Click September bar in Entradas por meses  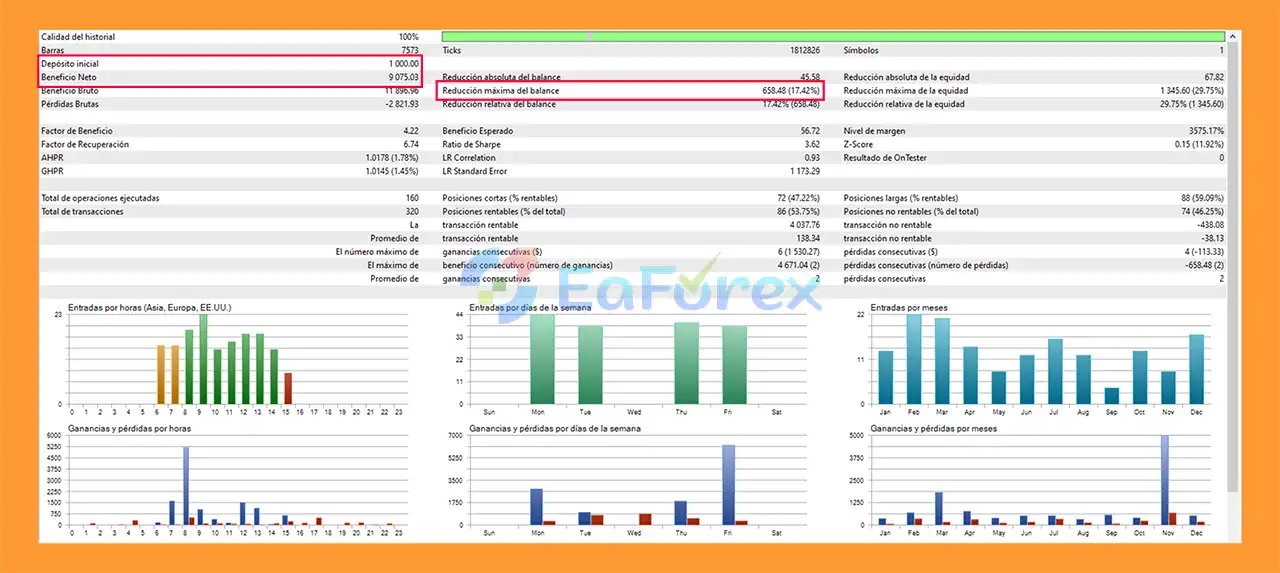point(1111,396)
